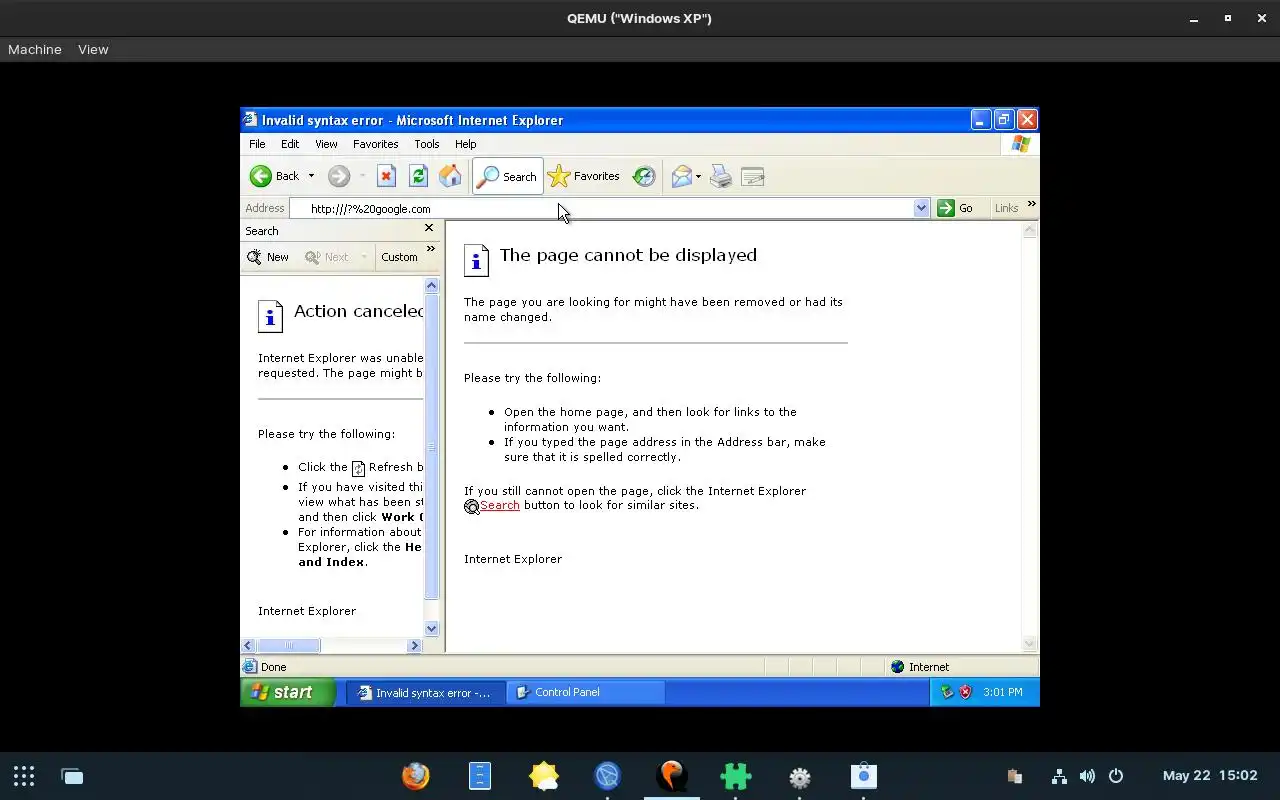Screen dimensions: 1280x800
Task: Open the QEMU View menu
Action: pos(93,49)
